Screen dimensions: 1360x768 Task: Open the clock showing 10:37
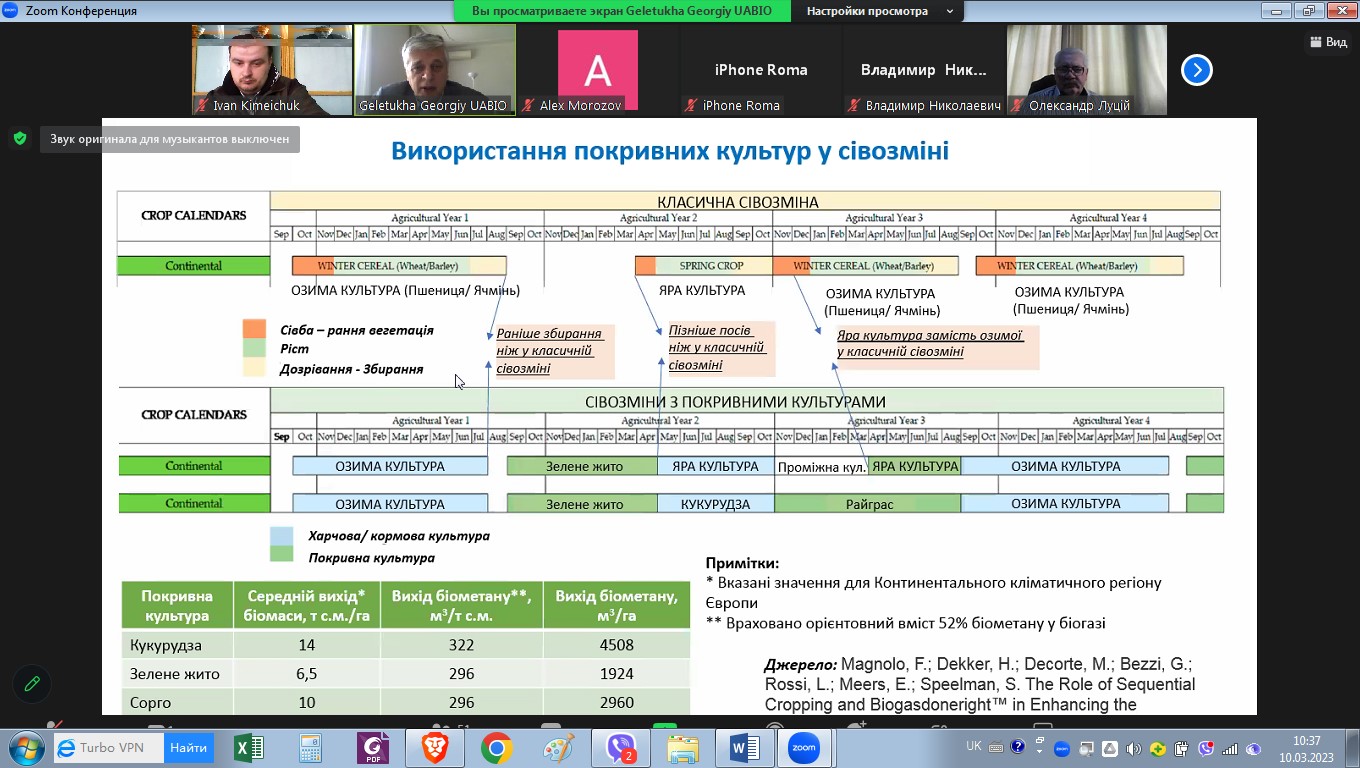pos(1306,748)
